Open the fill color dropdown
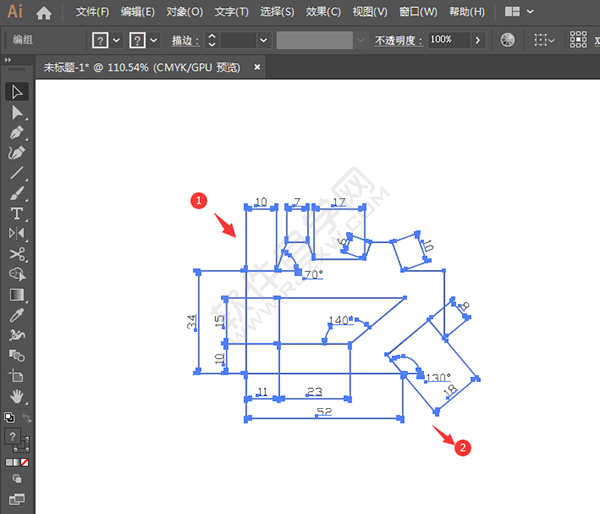600x514 pixels. pyautogui.click(x=117, y=40)
